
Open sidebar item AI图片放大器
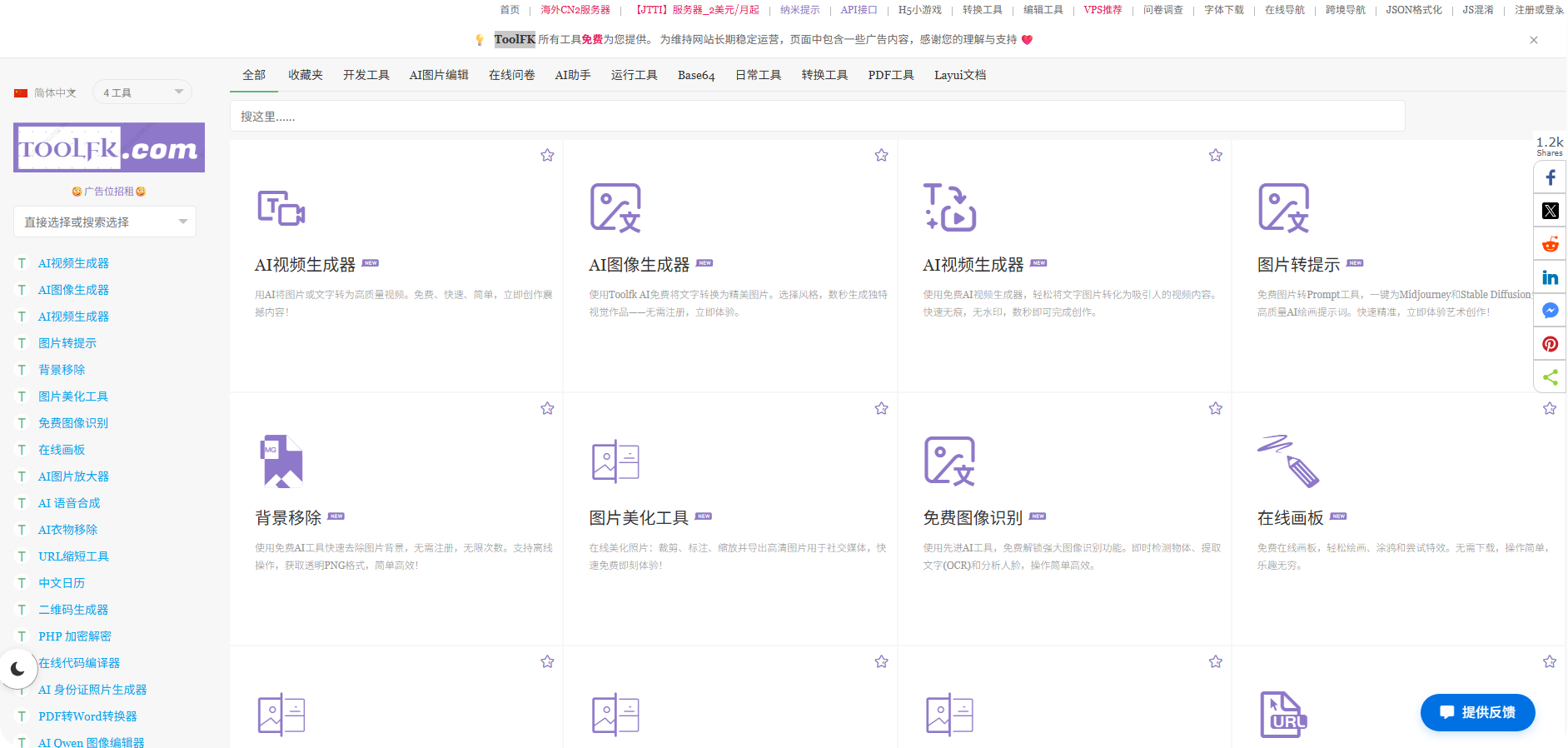pyautogui.click(x=73, y=476)
